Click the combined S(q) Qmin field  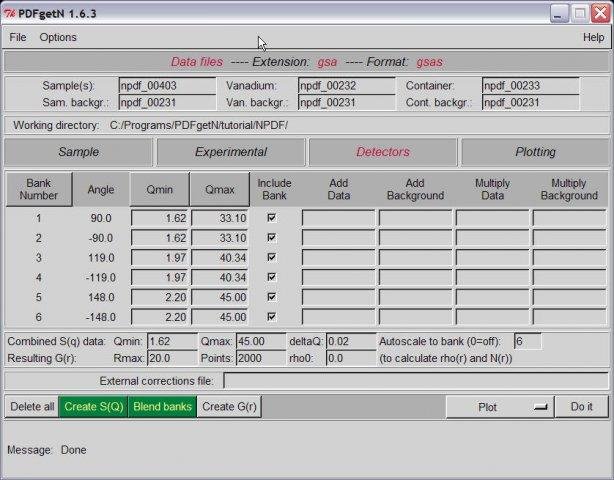tap(172, 341)
